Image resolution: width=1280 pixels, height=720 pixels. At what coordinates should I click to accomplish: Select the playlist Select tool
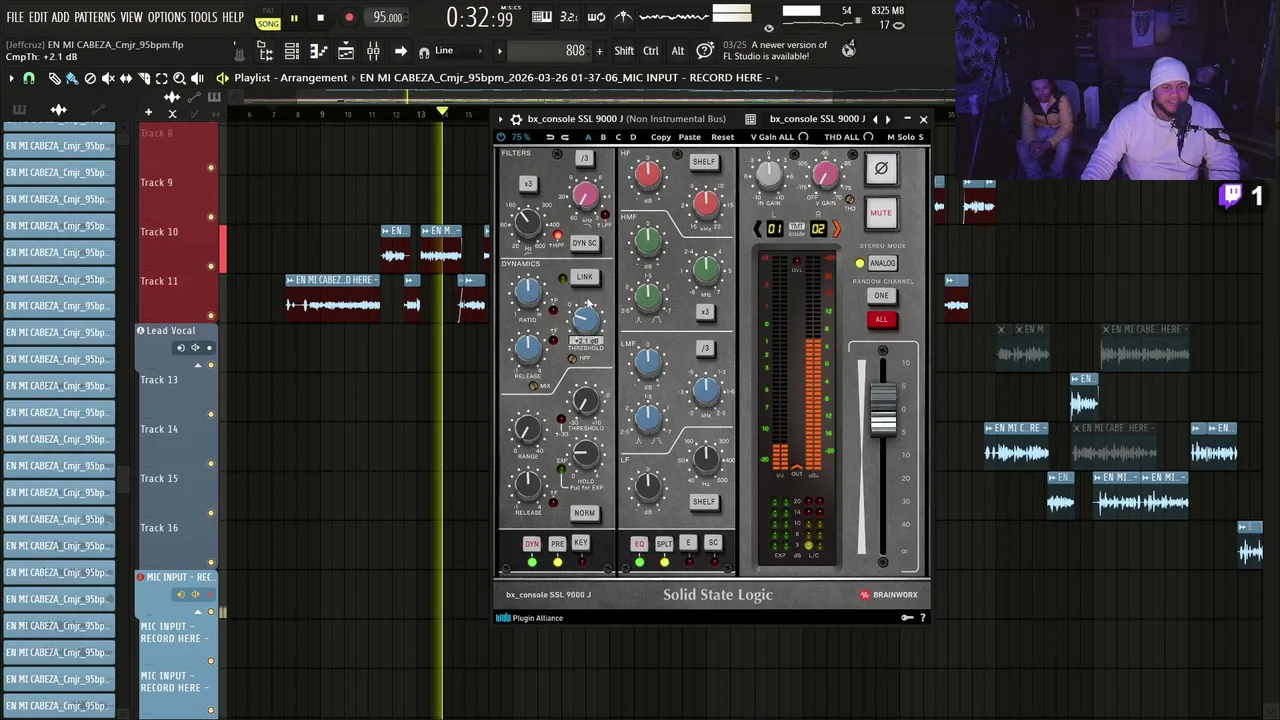pyautogui.click(x=162, y=78)
